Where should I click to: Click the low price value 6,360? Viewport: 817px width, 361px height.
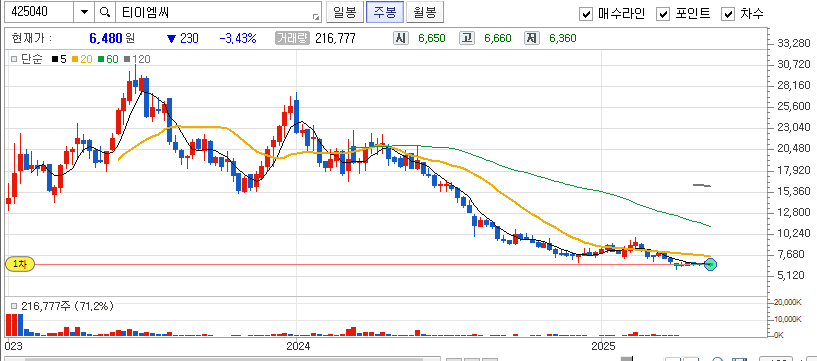[563, 38]
